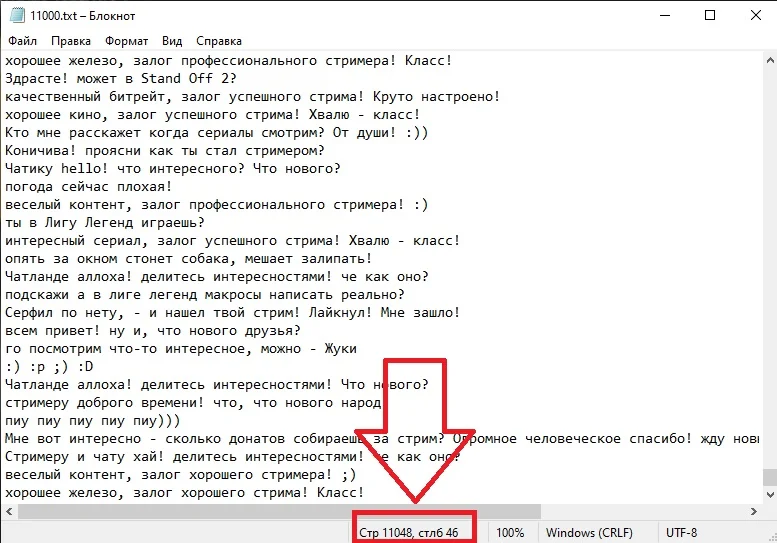Viewport: 777px width, 543px height.
Task: Open the Файл menu
Action: pos(22,41)
